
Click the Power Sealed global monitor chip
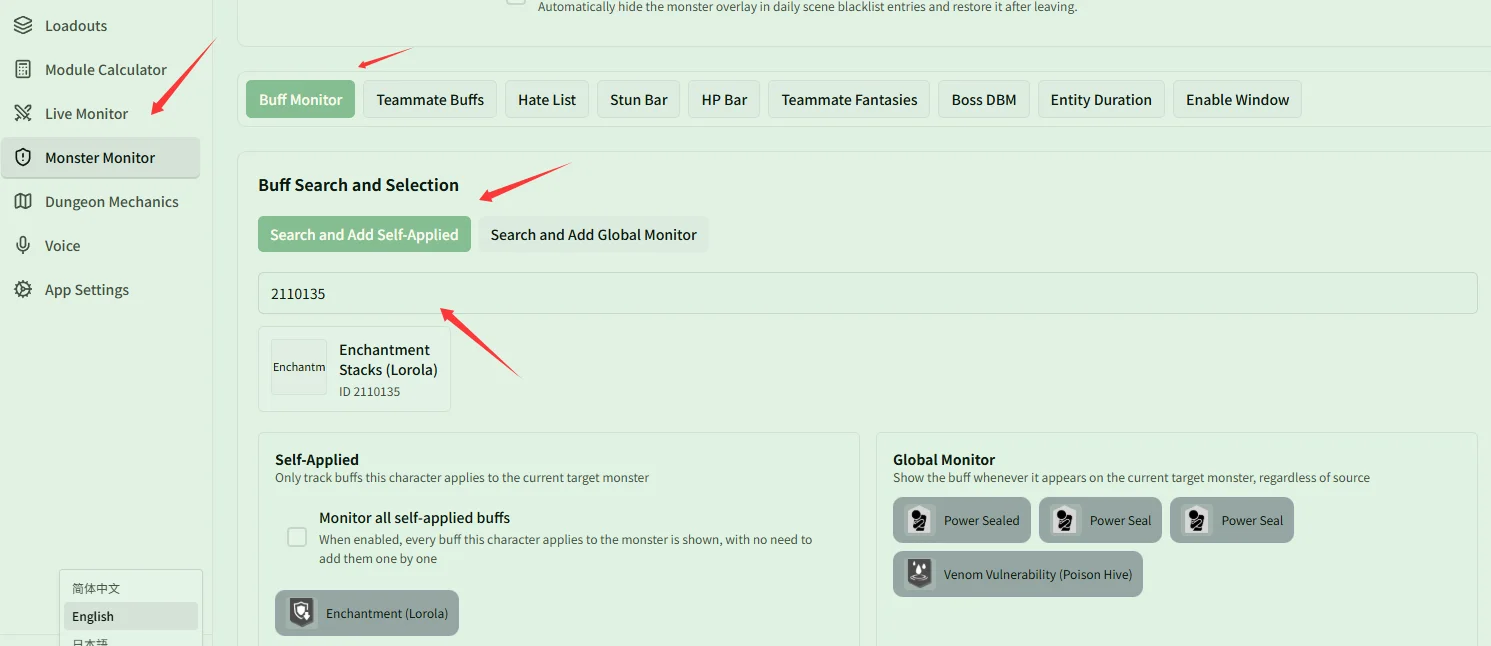tap(962, 520)
